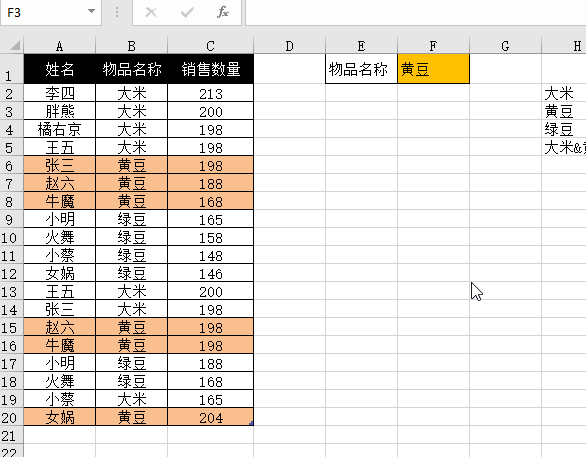Select column E header

pos(361,46)
